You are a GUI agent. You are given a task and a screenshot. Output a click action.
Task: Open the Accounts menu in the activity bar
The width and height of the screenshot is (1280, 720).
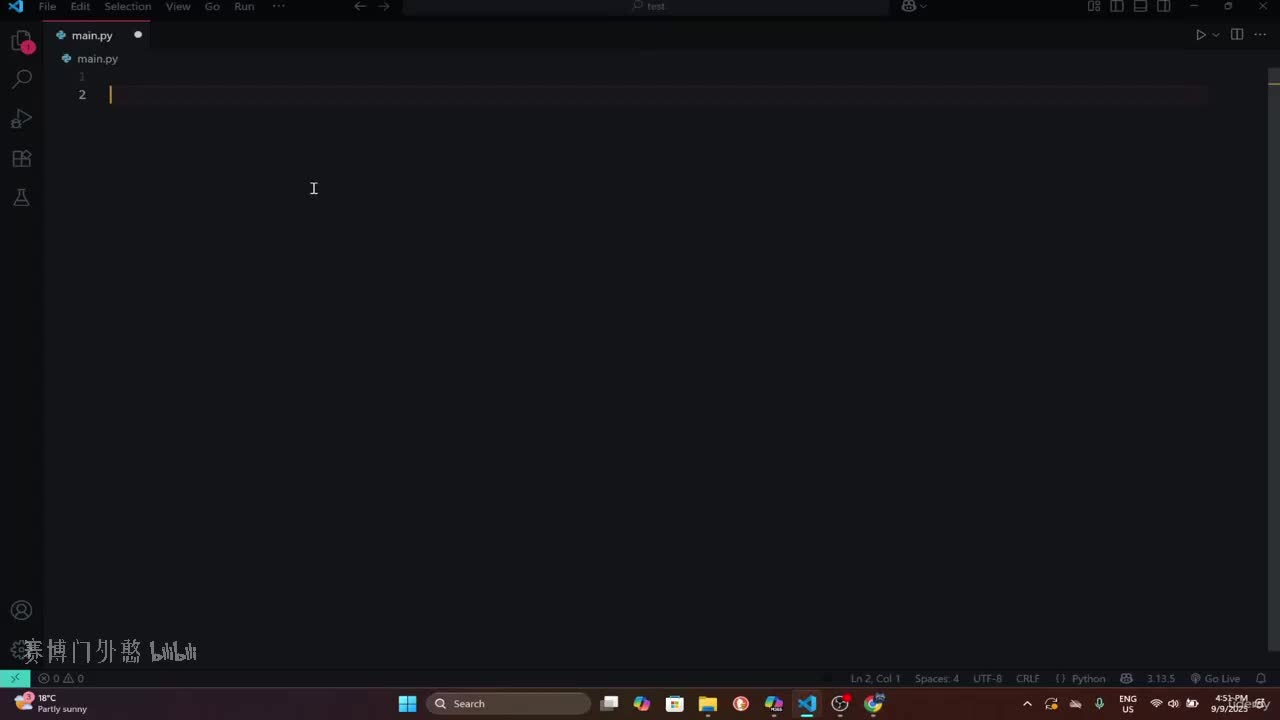[x=21, y=610]
